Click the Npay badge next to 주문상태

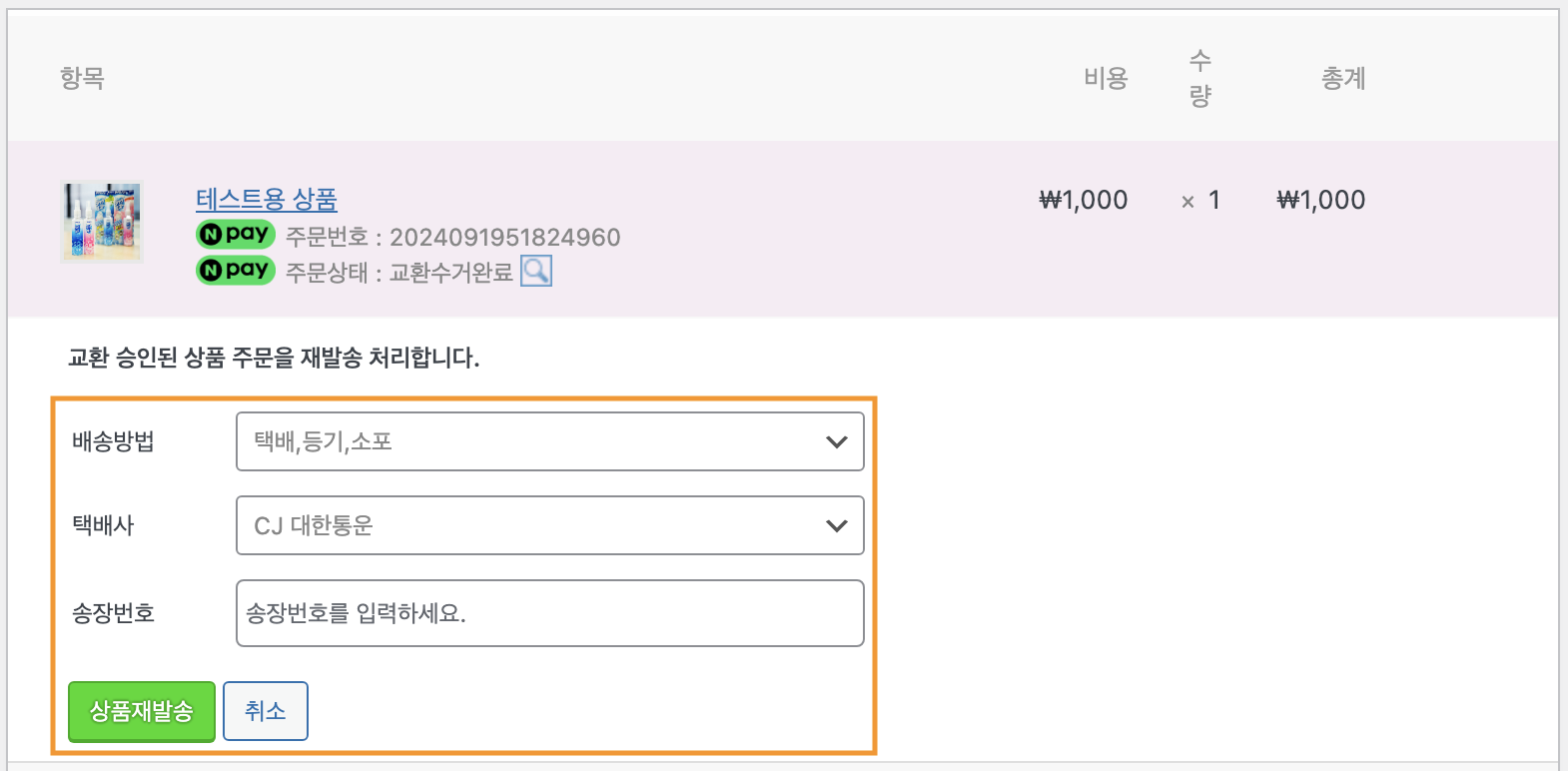236,270
